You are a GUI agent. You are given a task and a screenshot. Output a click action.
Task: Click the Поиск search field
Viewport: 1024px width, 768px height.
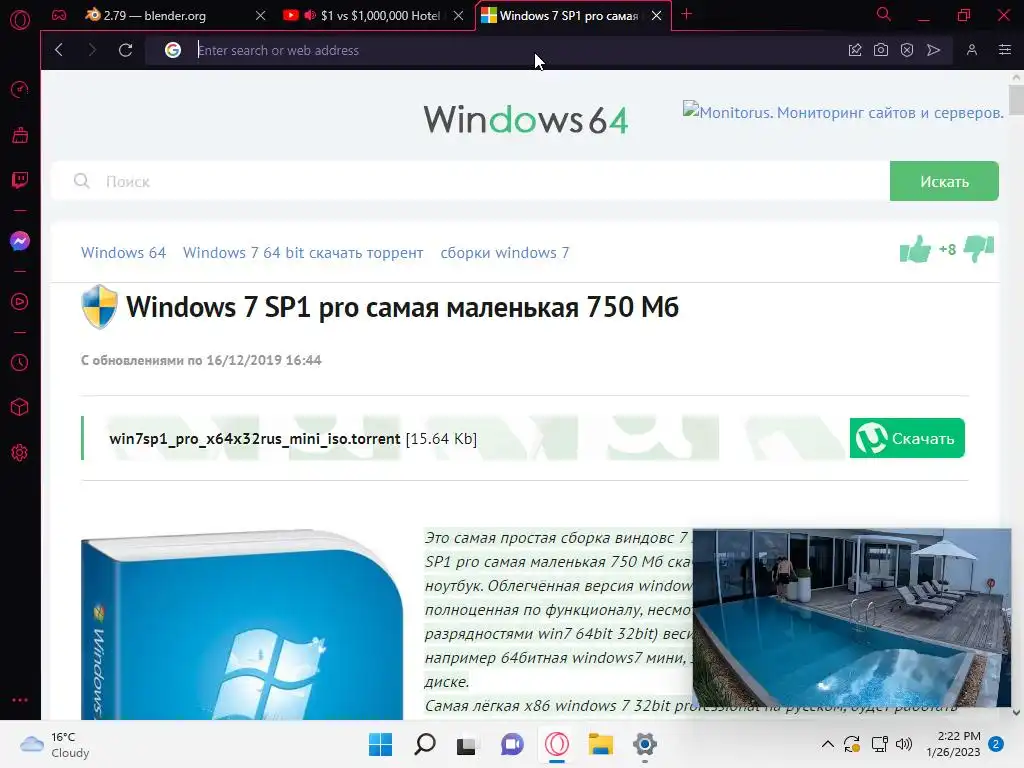470,181
